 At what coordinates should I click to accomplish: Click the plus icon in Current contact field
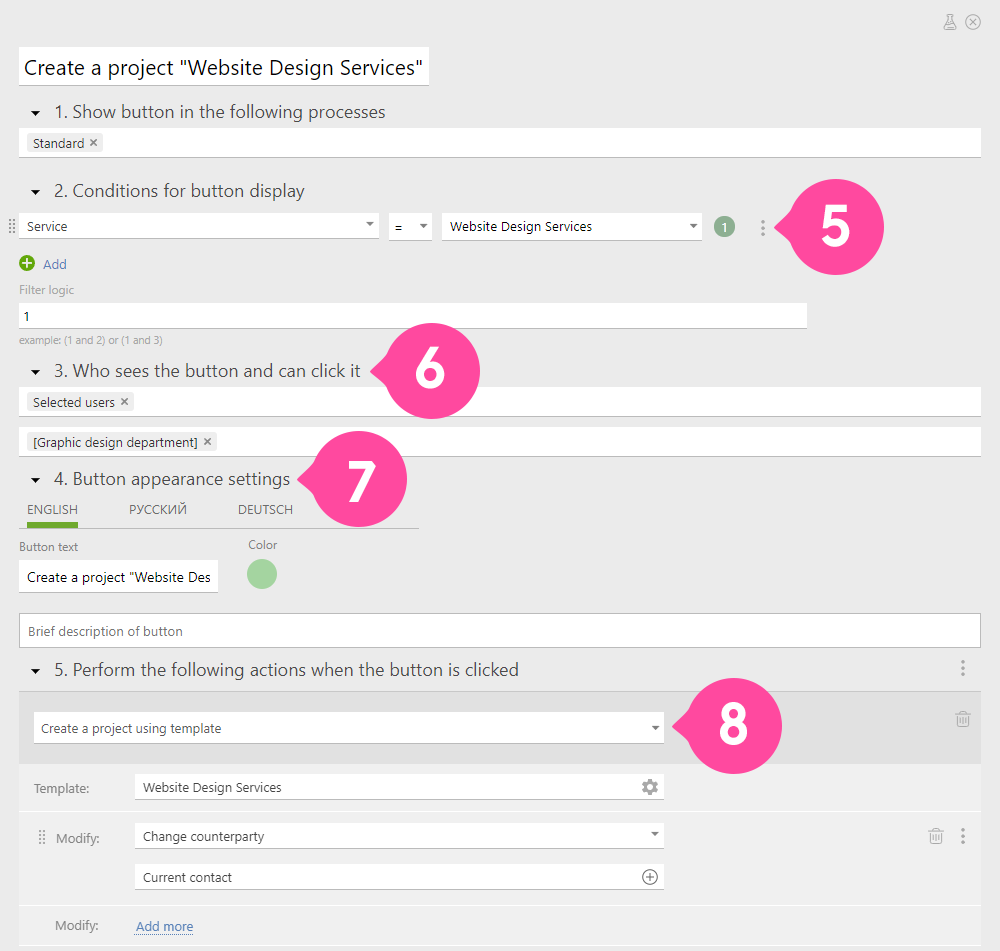pyautogui.click(x=649, y=877)
